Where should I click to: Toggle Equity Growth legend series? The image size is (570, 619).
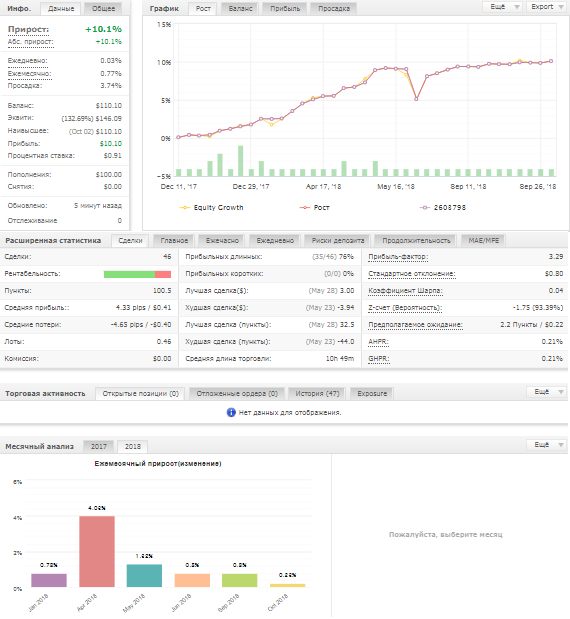(x=212, y=208)
